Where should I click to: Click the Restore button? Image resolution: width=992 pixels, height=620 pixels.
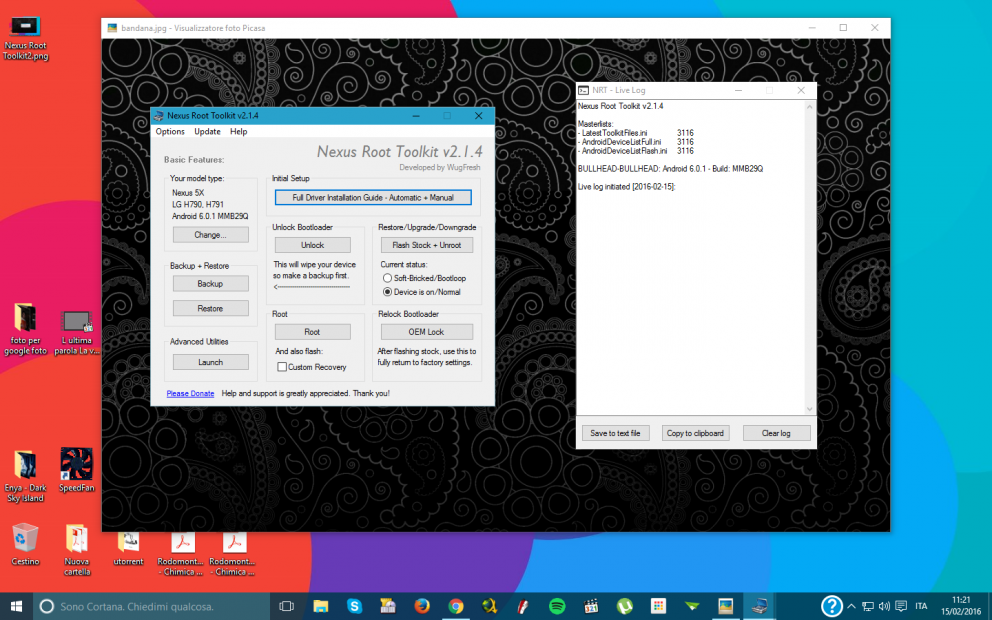211,308
